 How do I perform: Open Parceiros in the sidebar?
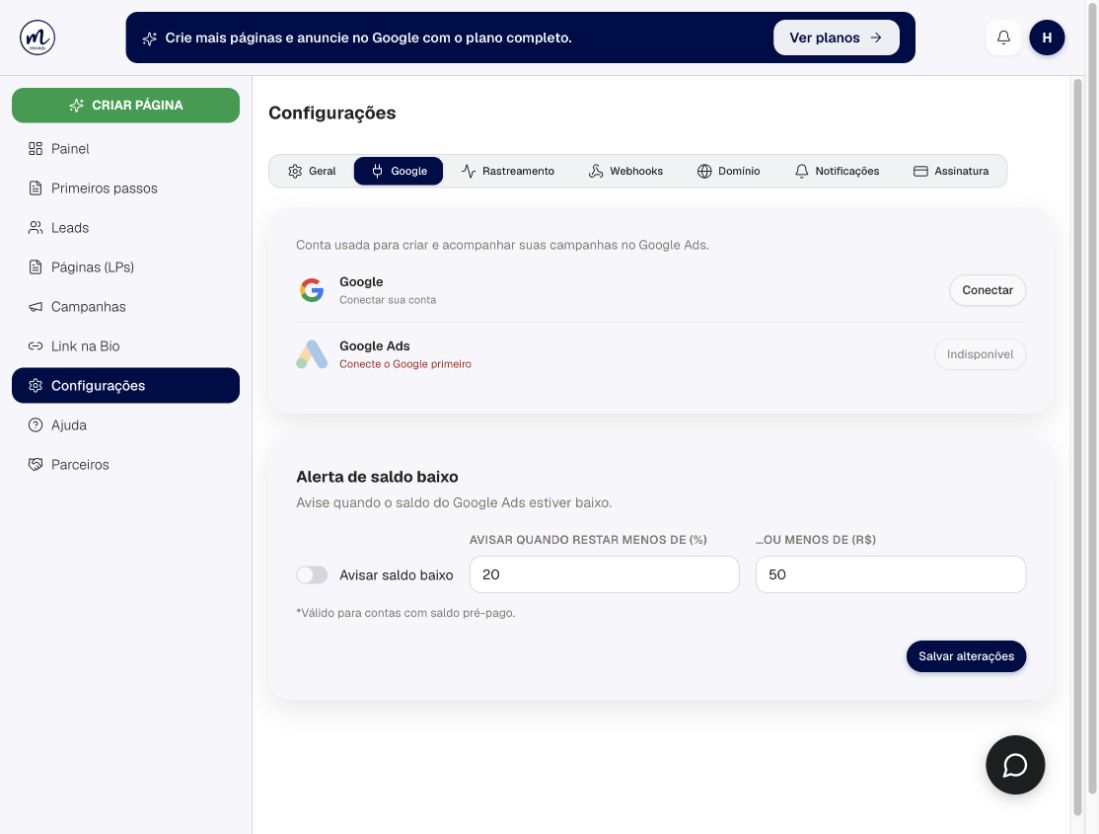(x=126, y=465)
